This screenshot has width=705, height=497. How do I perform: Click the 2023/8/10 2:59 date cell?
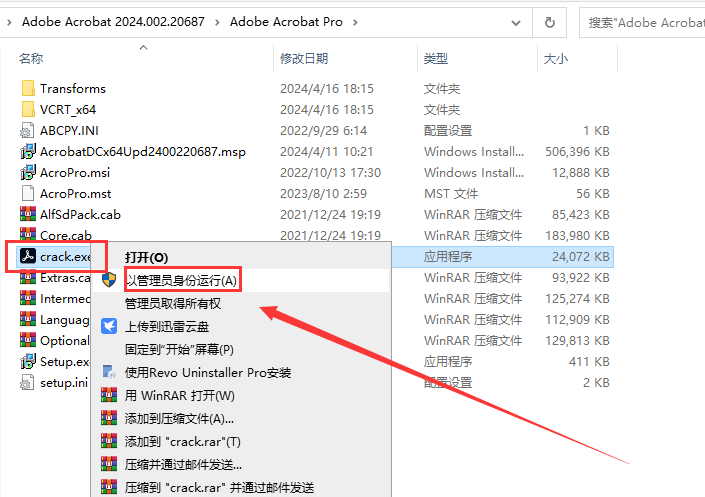coord(323,194)
